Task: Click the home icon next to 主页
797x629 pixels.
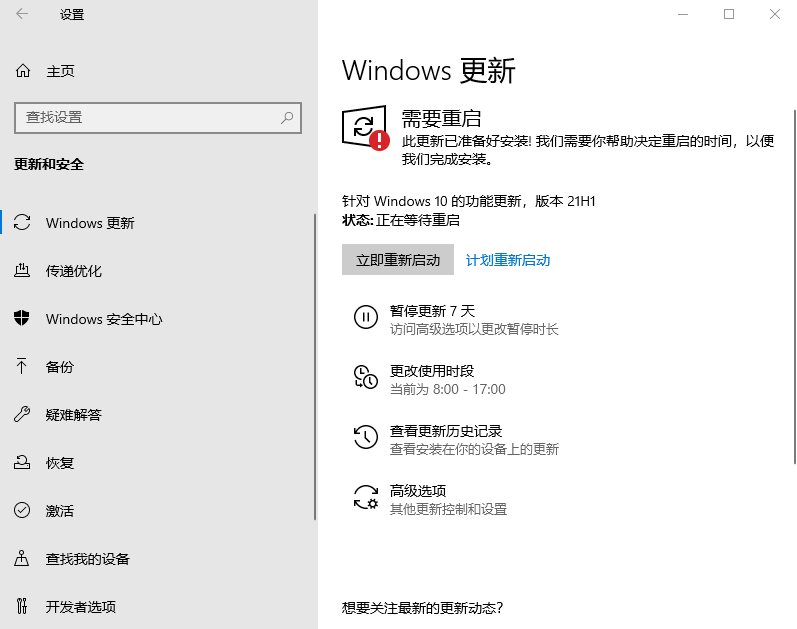Action: 23,71
